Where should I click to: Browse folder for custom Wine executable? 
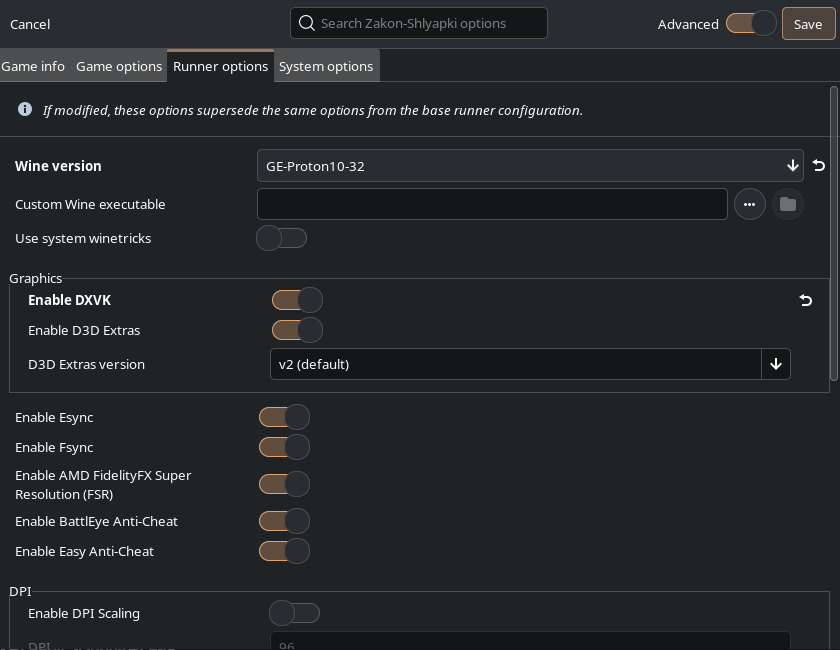coord(787,204)
